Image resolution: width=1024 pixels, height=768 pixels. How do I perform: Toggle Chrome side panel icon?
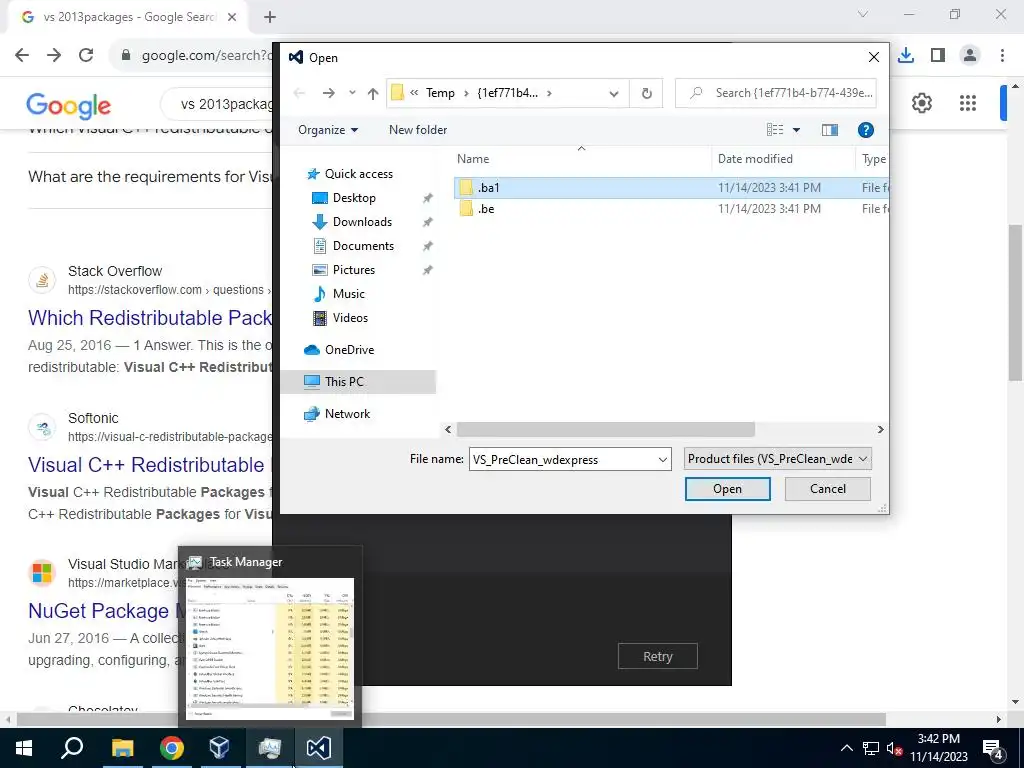[x=938, y=55]
